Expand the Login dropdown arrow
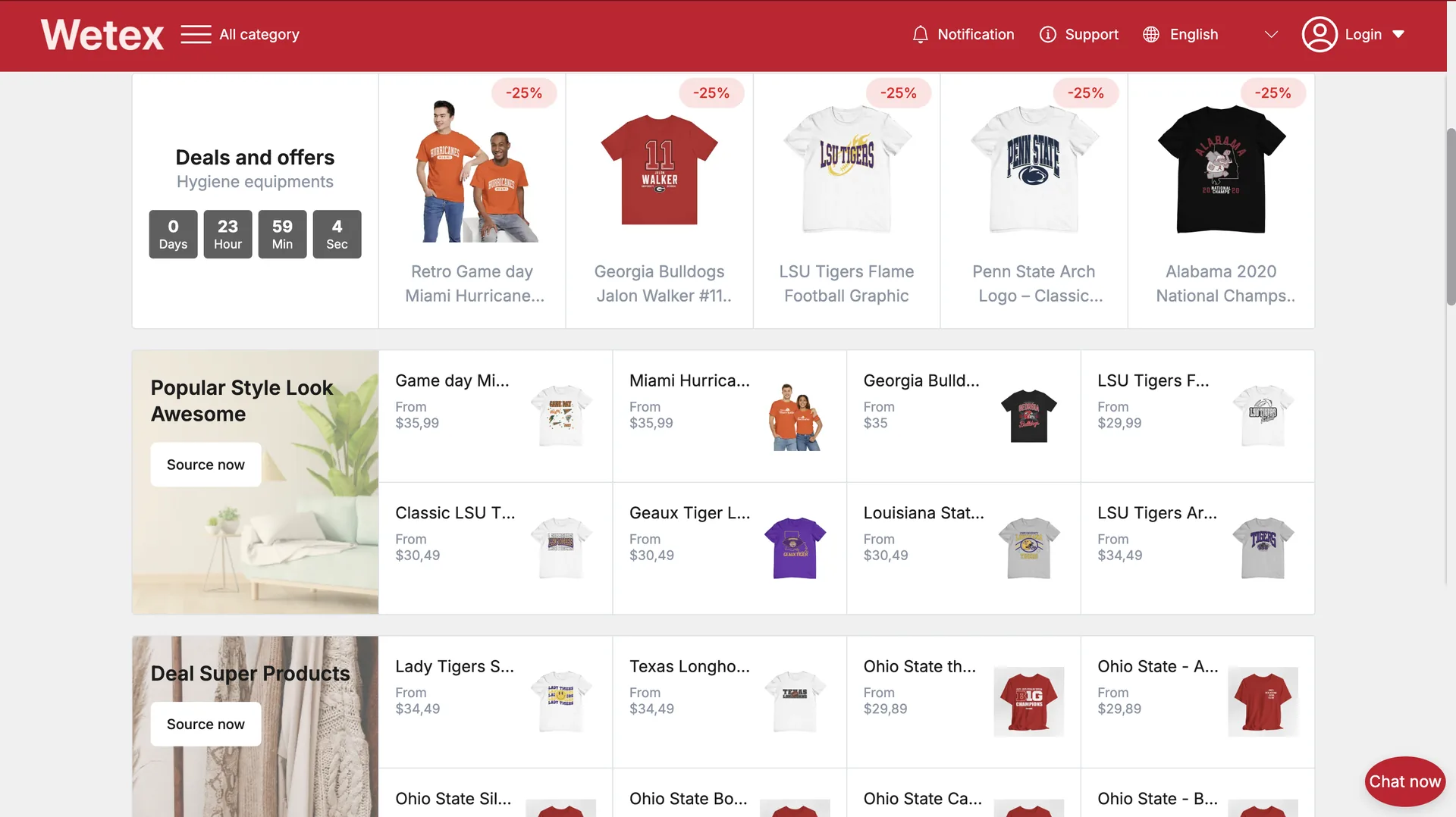Screen dimensions: 1456x817 point(1398,35)
